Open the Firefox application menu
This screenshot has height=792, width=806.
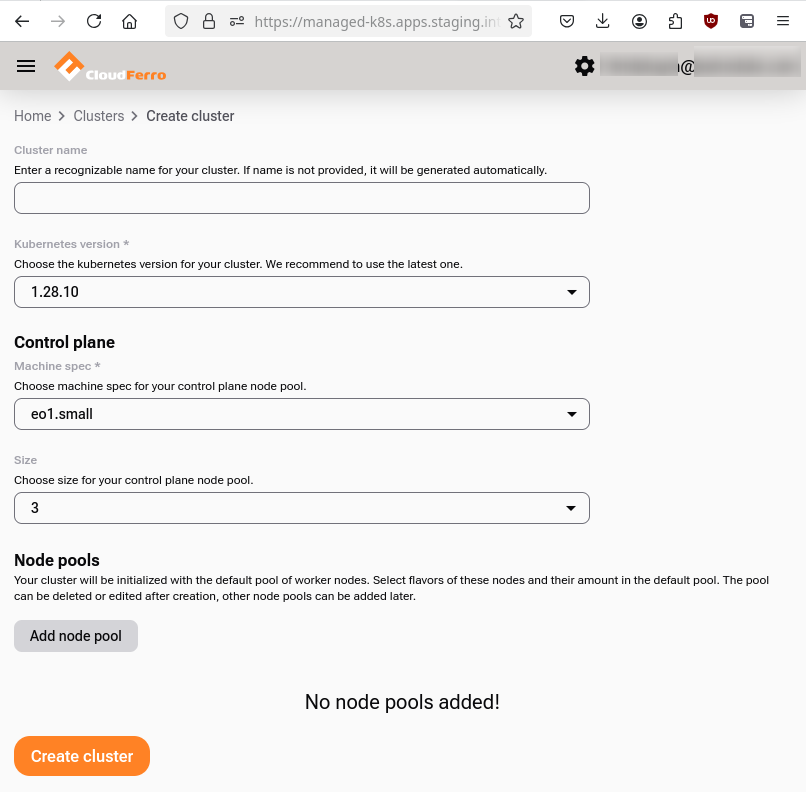tap(783, 21)
